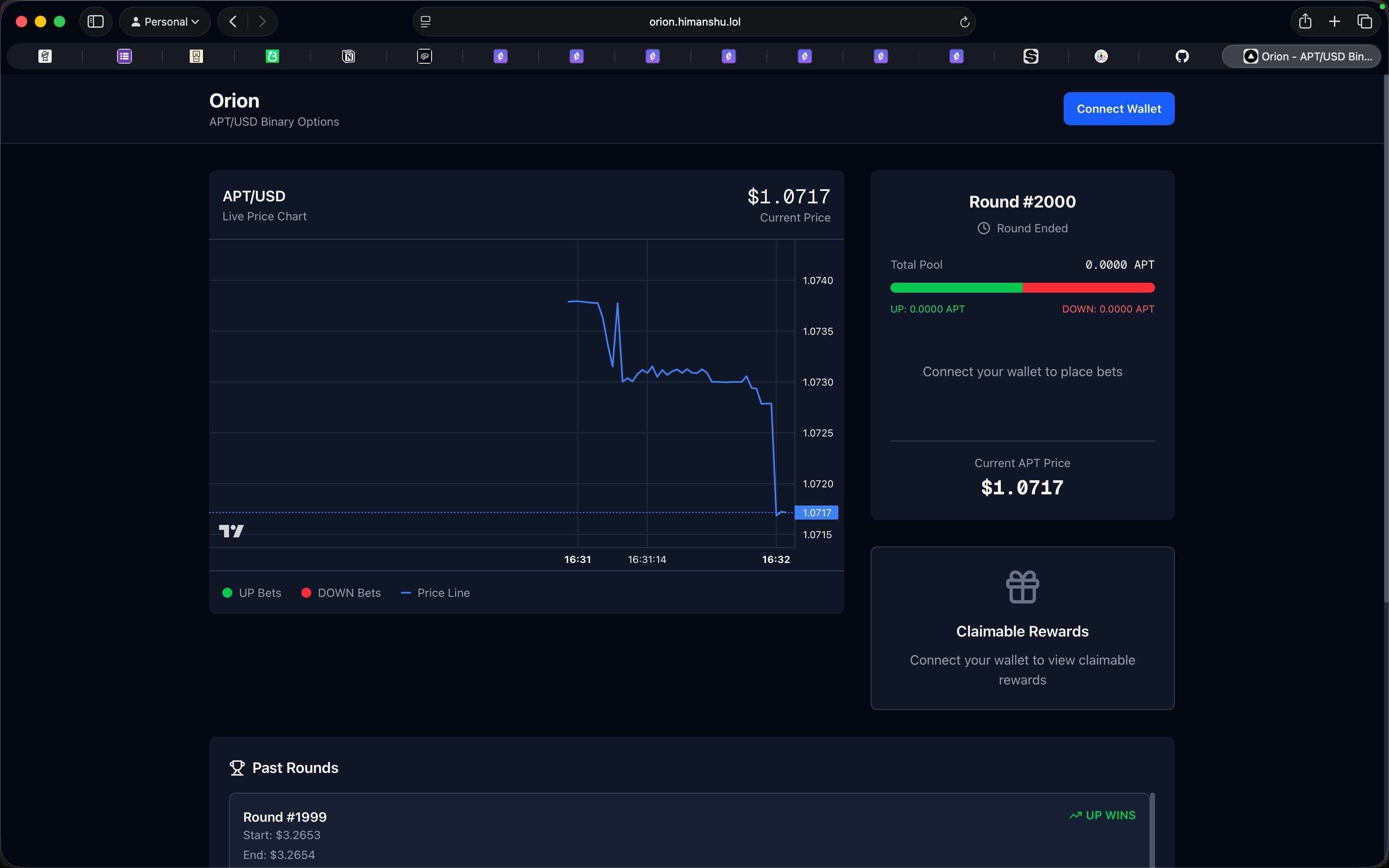The width and height of the screenshot is (1389, 868).
Task: Click the Connect Wallet button
Action: pyautogui.click(x=1118, y=108)
